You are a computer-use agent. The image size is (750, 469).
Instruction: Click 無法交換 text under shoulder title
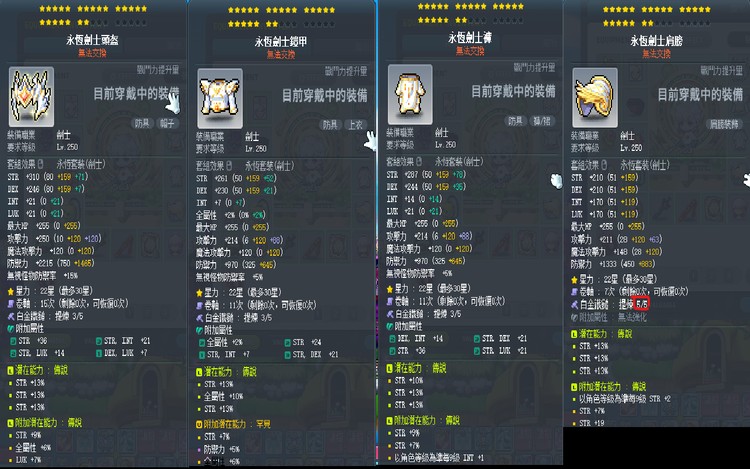(x=656, y=54)
